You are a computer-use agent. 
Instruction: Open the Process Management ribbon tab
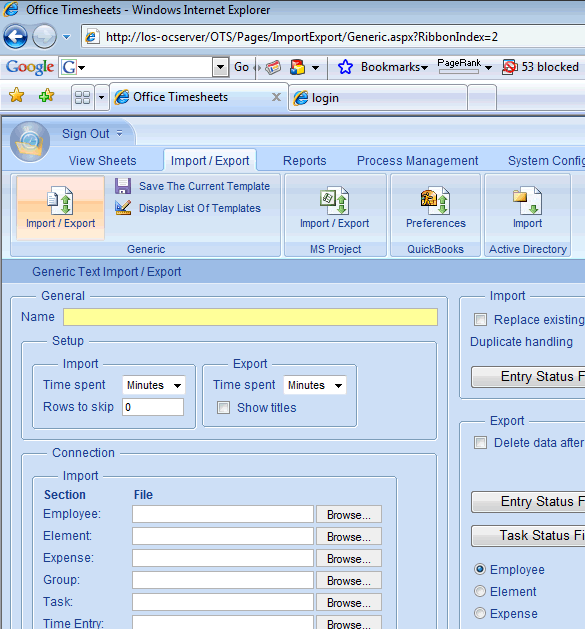417,160
